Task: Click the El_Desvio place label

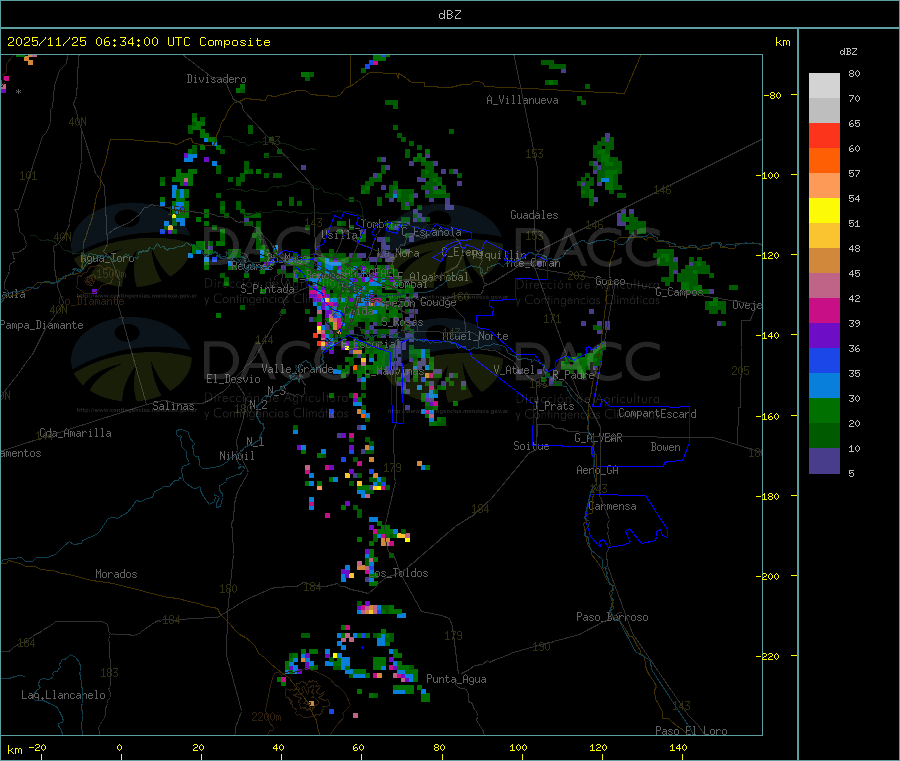Action: pyautogui.click(x=233, y=379)
